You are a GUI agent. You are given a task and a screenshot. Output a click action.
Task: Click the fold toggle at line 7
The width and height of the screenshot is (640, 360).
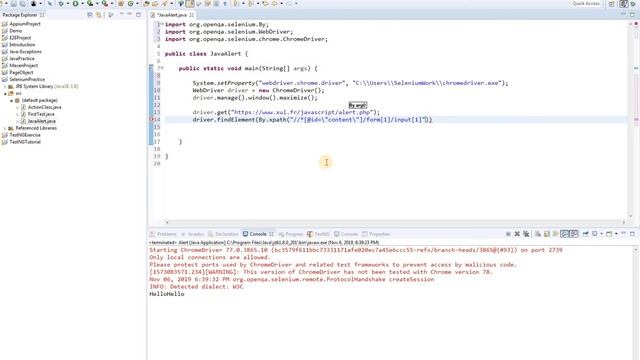(x=162, y=68)
